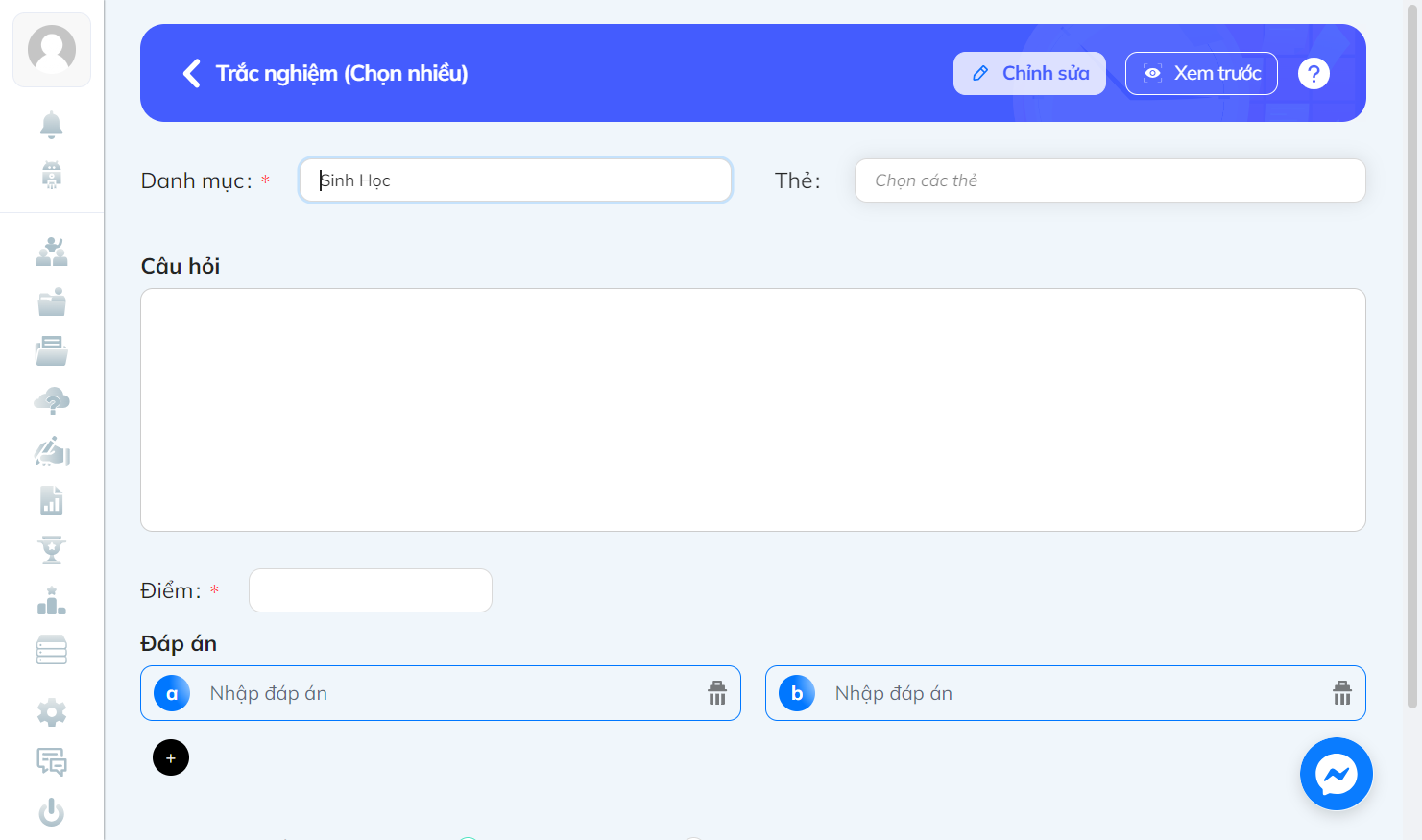Click the Chỉnh sửa button
Image resolution: width=1422 pixels, height=840 pixels.
tap(1029, 73)
